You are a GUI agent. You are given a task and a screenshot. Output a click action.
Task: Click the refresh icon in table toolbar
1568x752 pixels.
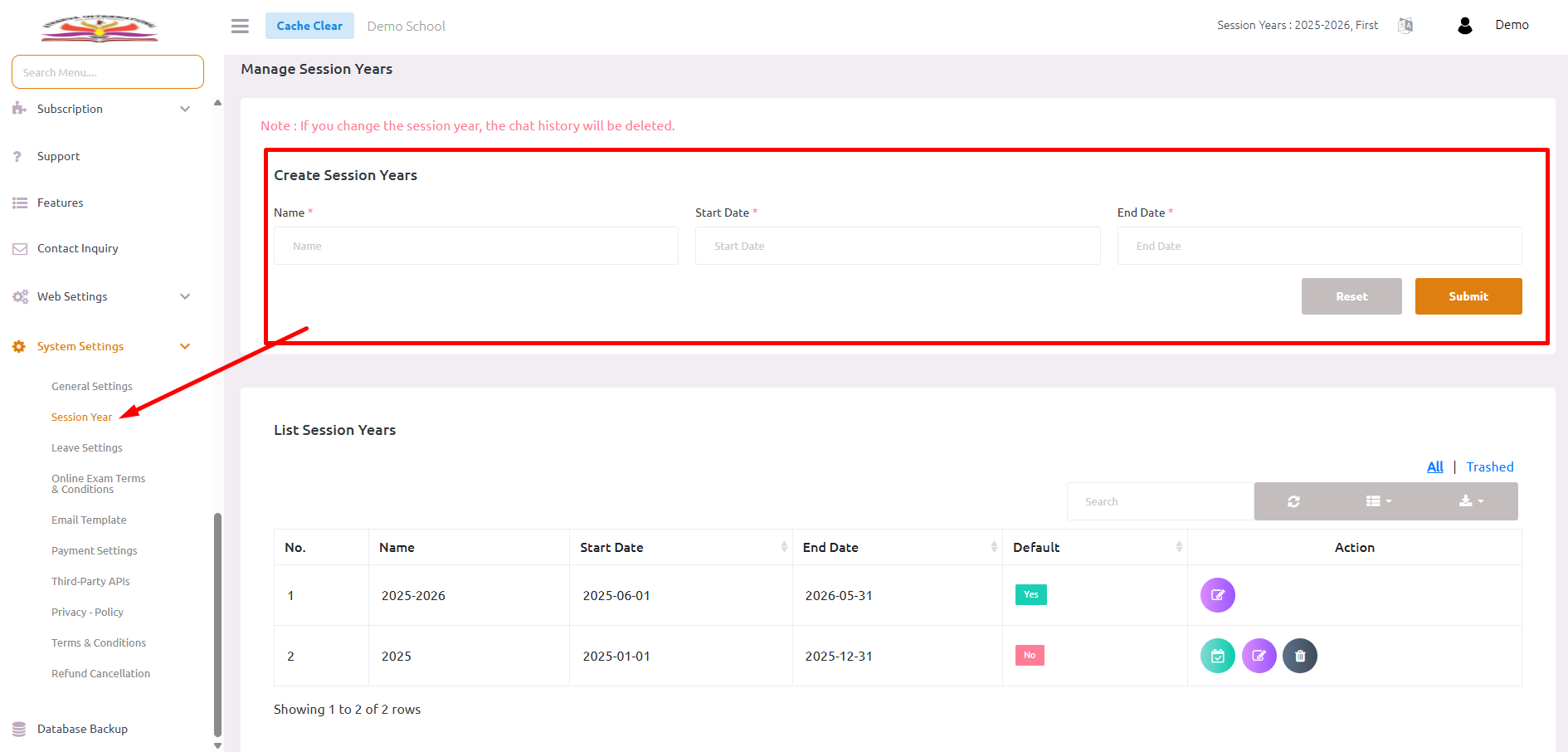coord(1293,501)
